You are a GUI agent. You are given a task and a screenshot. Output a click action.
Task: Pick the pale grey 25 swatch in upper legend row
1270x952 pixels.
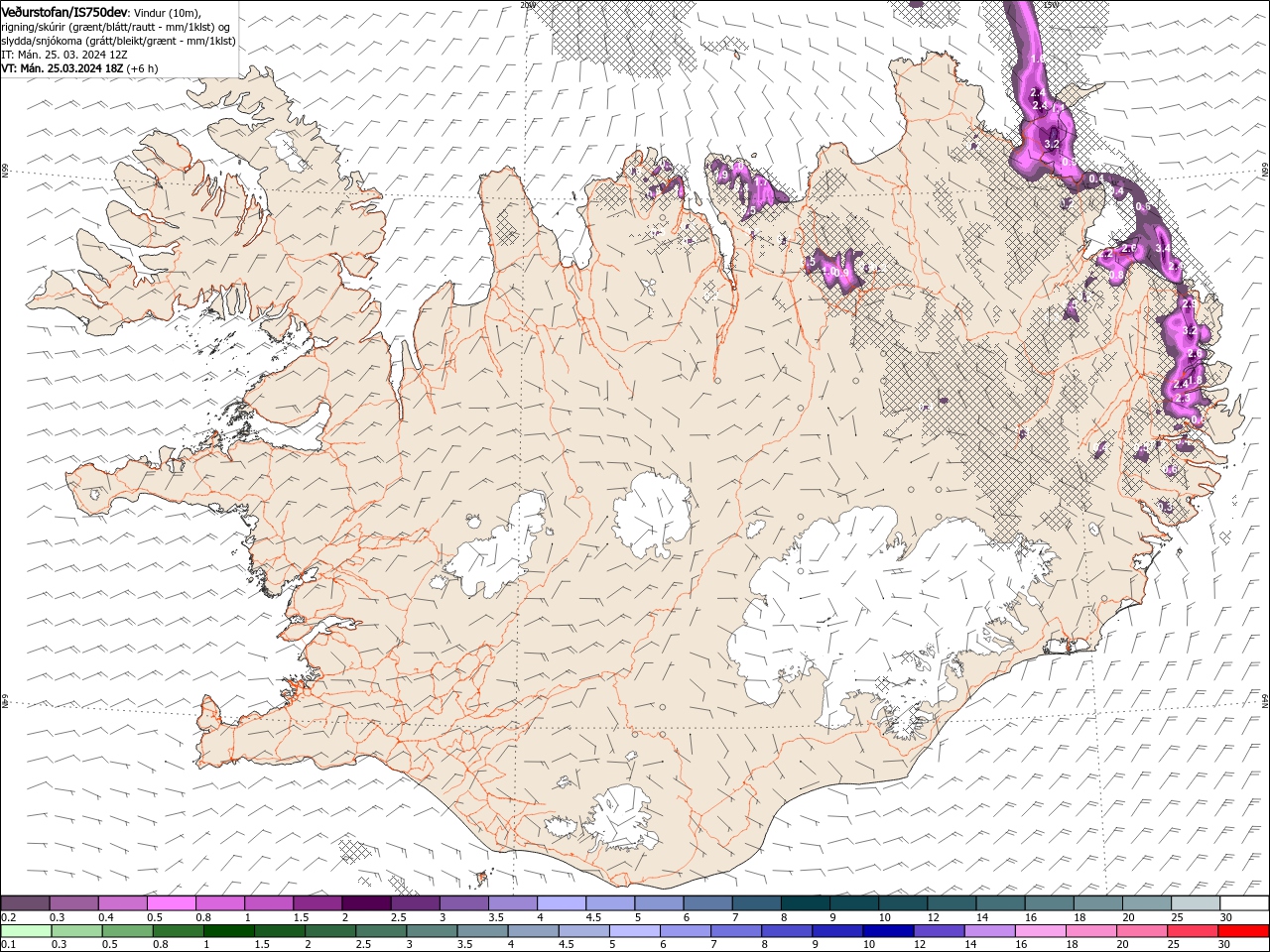pyautogui.click(x=1196, y=903)
